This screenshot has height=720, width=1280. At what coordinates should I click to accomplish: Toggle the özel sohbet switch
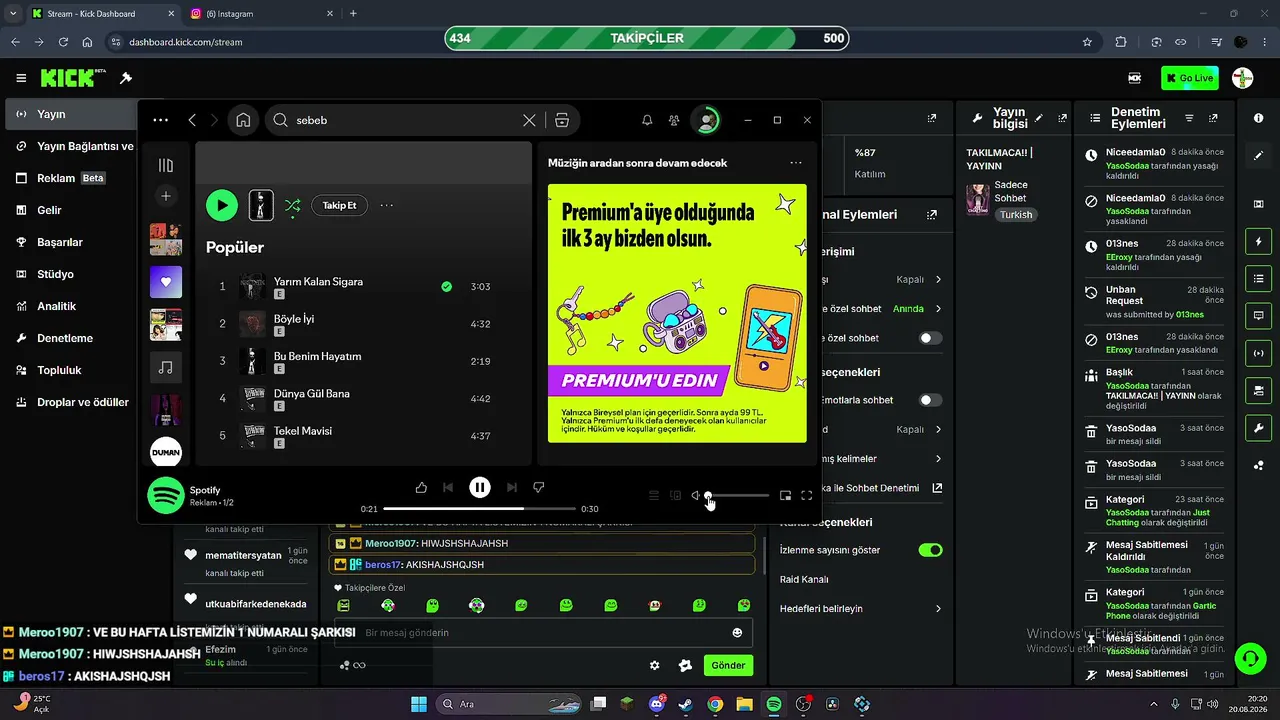click(x=931, y=338)
